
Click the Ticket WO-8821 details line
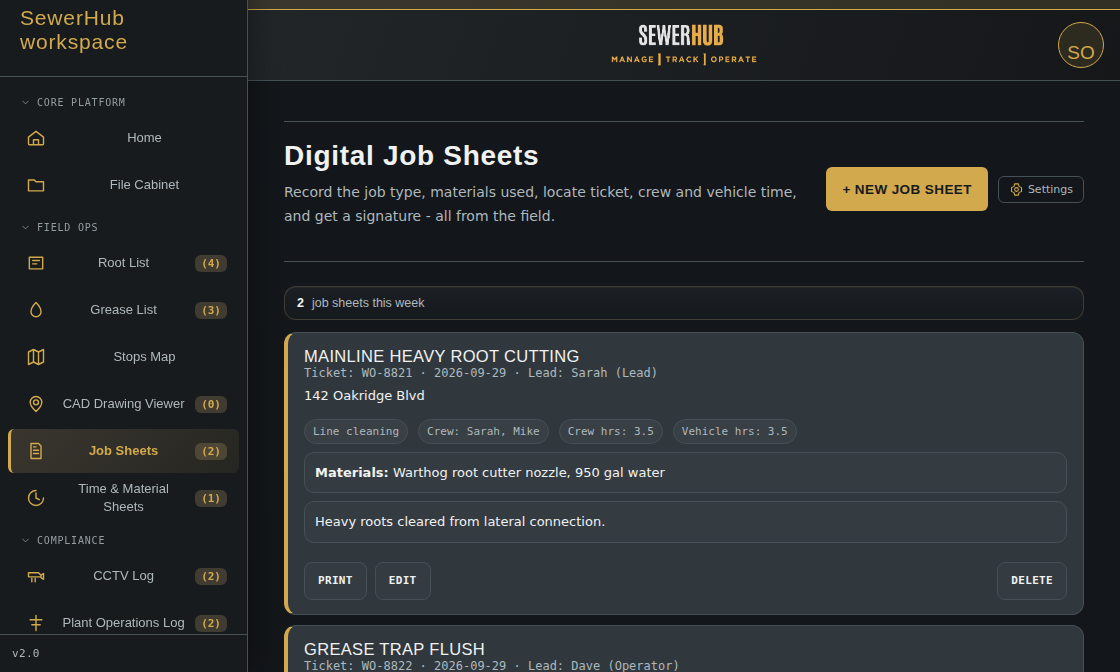click(480, 373)
